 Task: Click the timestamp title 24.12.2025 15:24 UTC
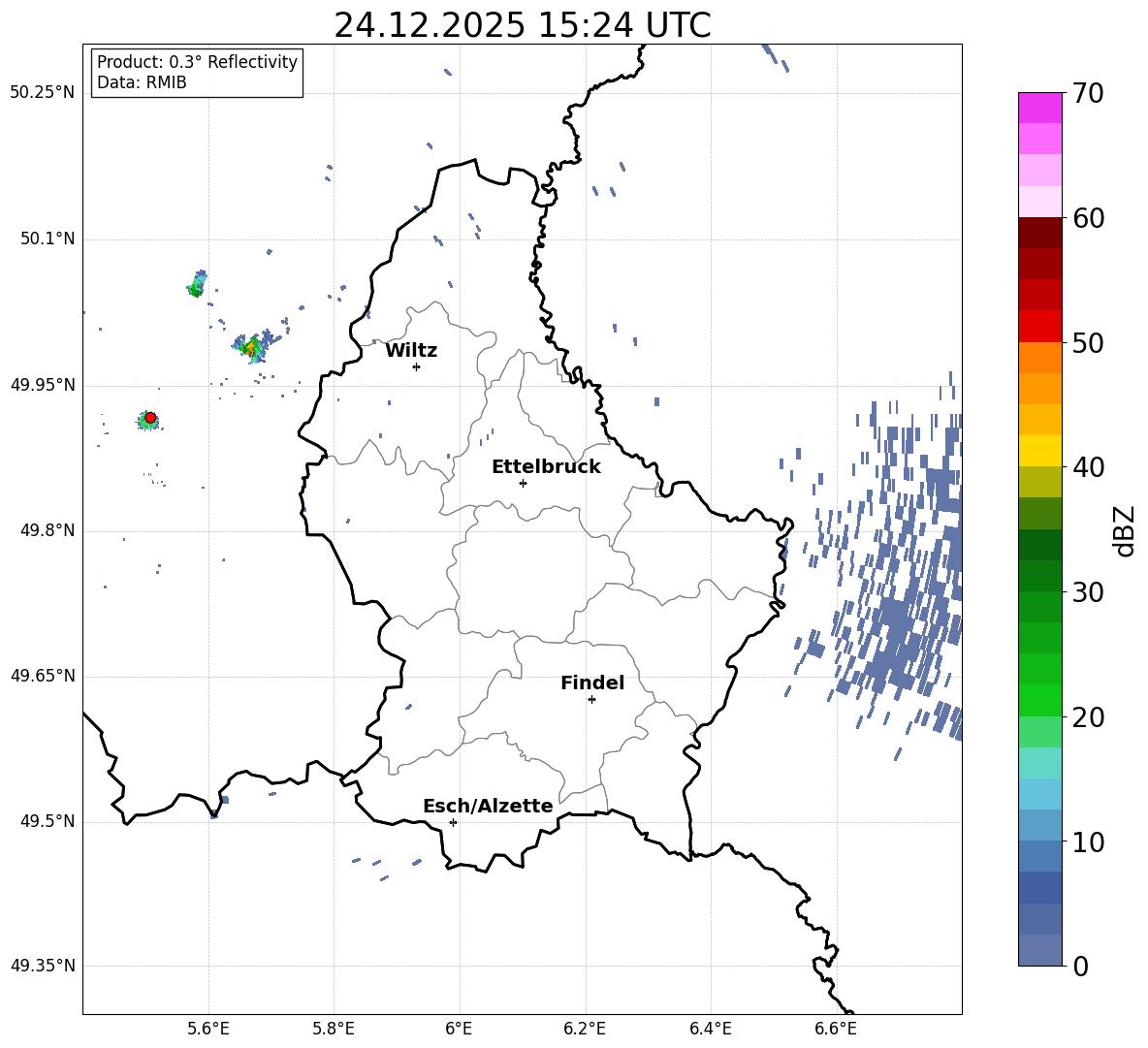click(x=522, y=25)
